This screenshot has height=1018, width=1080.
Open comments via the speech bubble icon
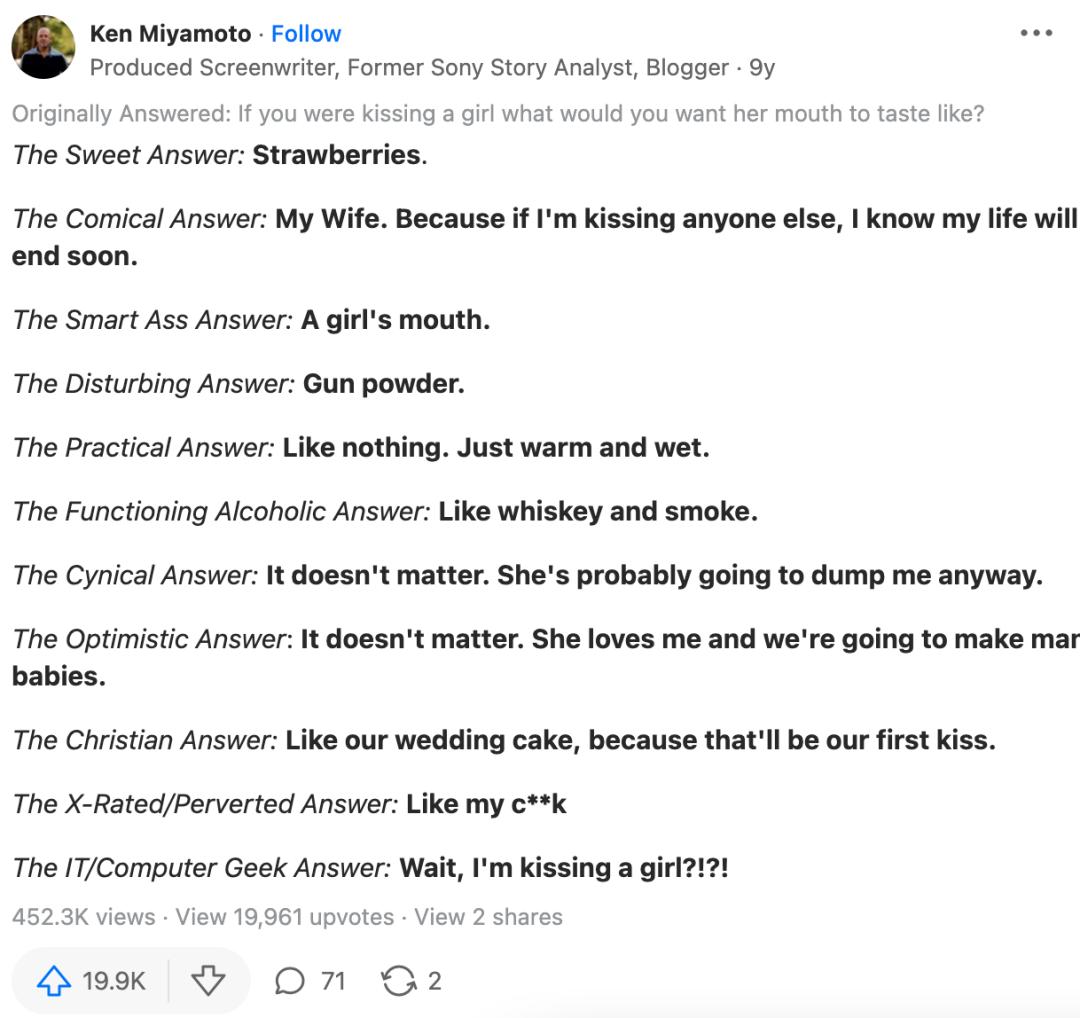[x=289, y=982]
